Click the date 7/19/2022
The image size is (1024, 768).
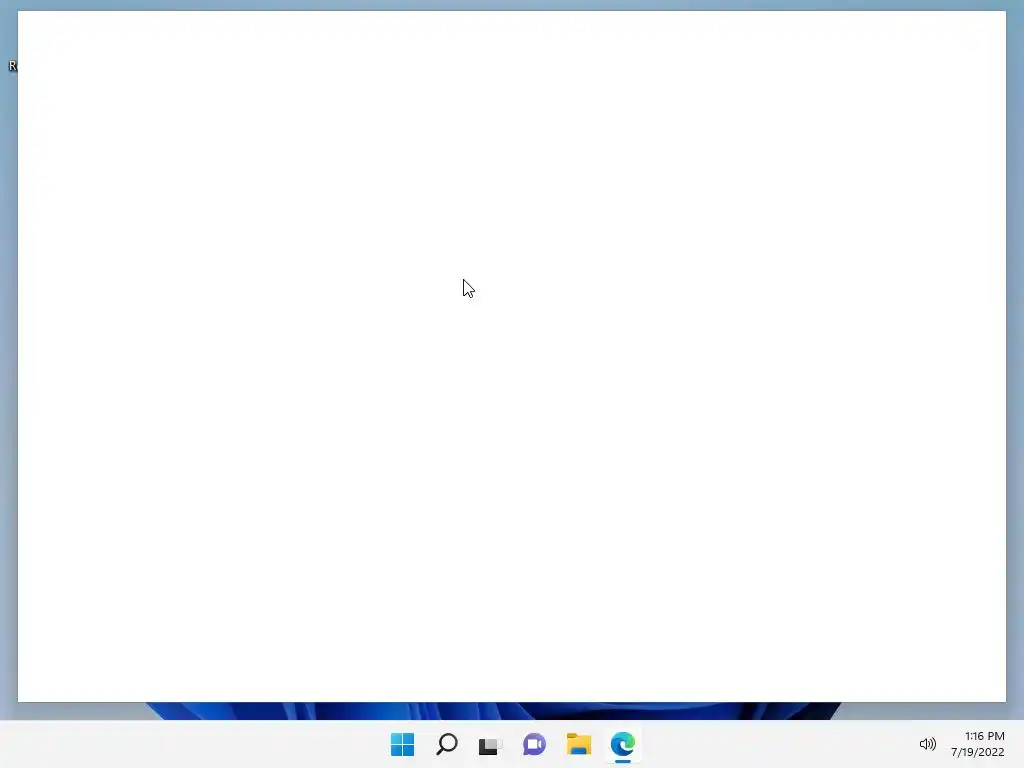tap(978, 752)
